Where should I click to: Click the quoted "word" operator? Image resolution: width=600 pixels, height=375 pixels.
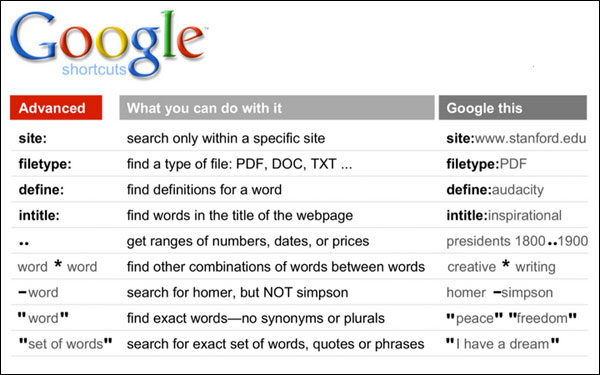[x=43, y=318]
